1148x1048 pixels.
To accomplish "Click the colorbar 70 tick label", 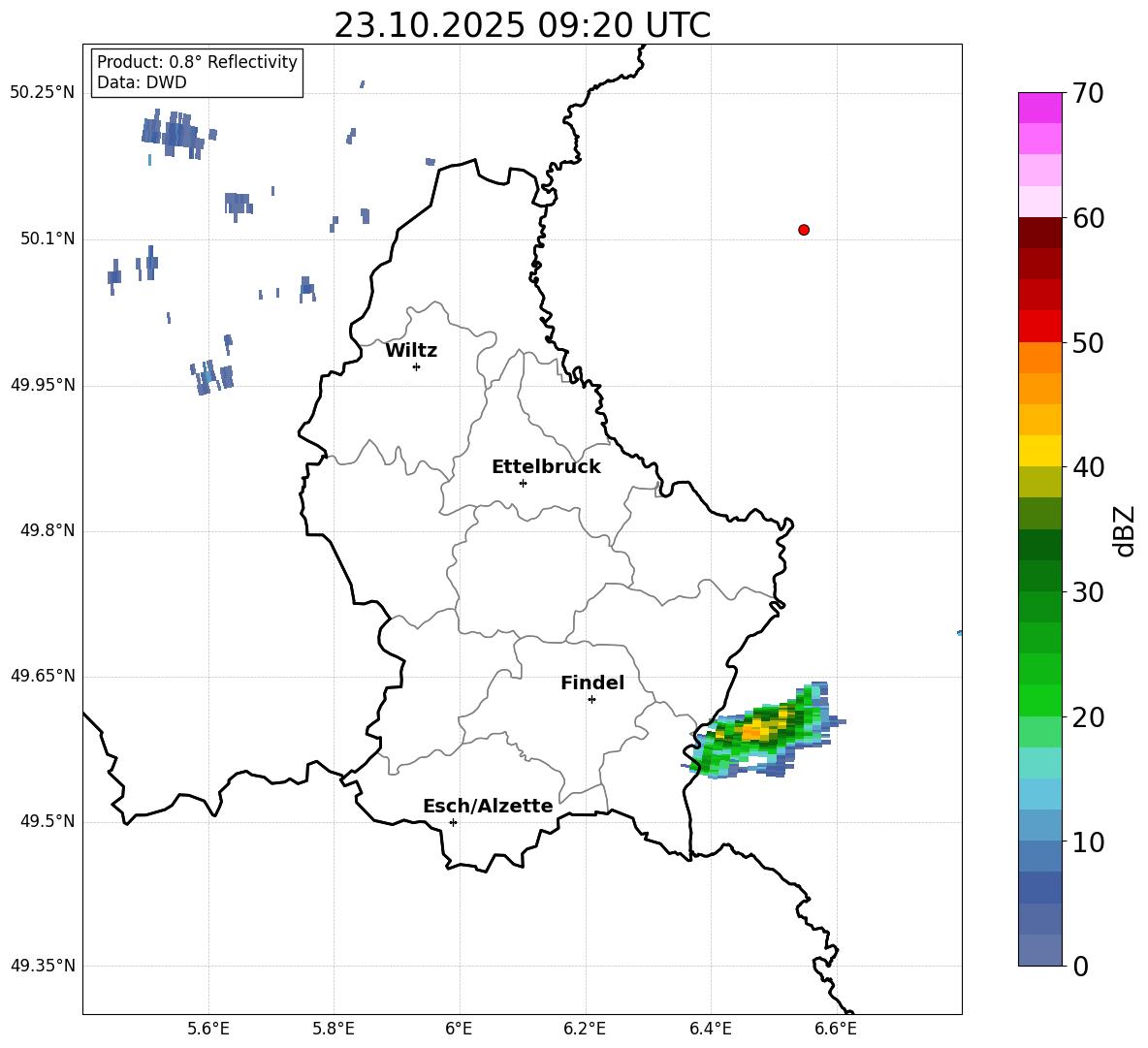I will [1088, 93].
